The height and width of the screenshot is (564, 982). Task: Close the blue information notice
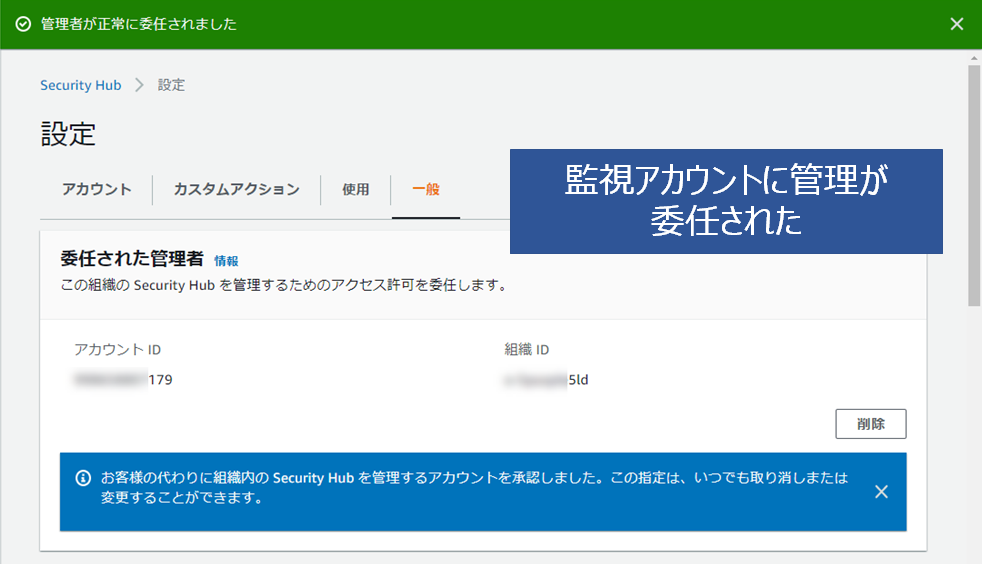[x=881, y=491]
